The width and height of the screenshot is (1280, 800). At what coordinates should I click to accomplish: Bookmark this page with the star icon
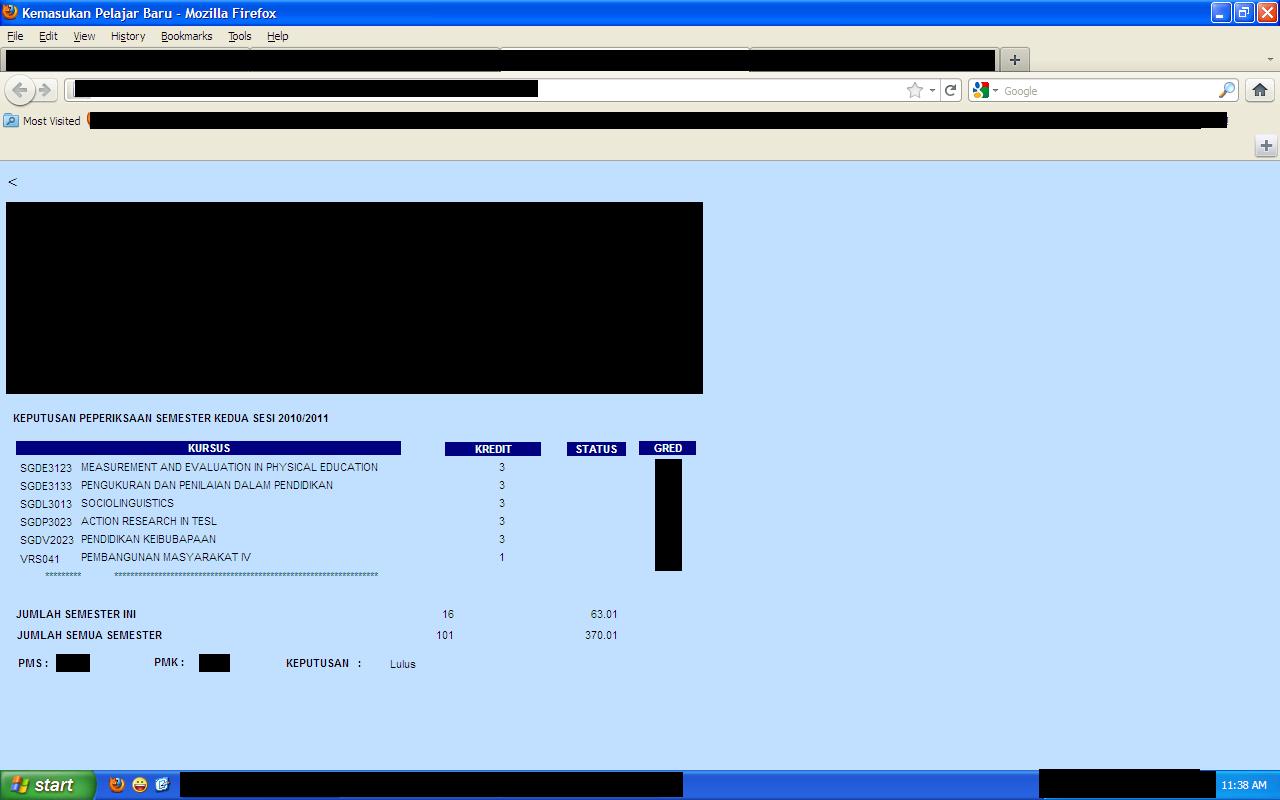[x=915, y=90]
